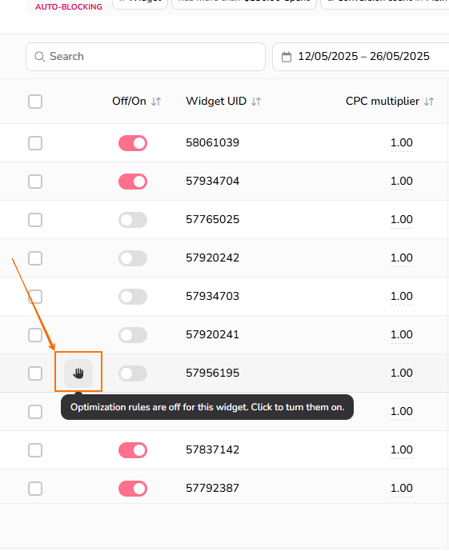
Task: Sort by Widget UID column arrows
Action: click(256, 102)
